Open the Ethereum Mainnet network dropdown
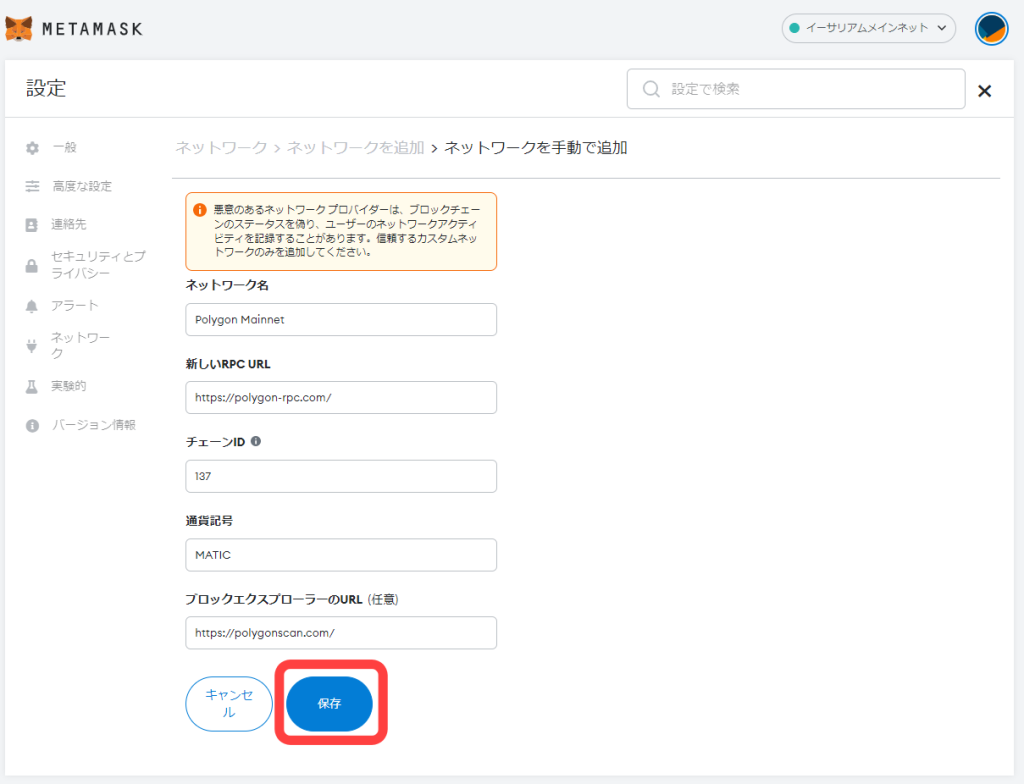This screenshot has width=1024, height=784. click(869, 28)
